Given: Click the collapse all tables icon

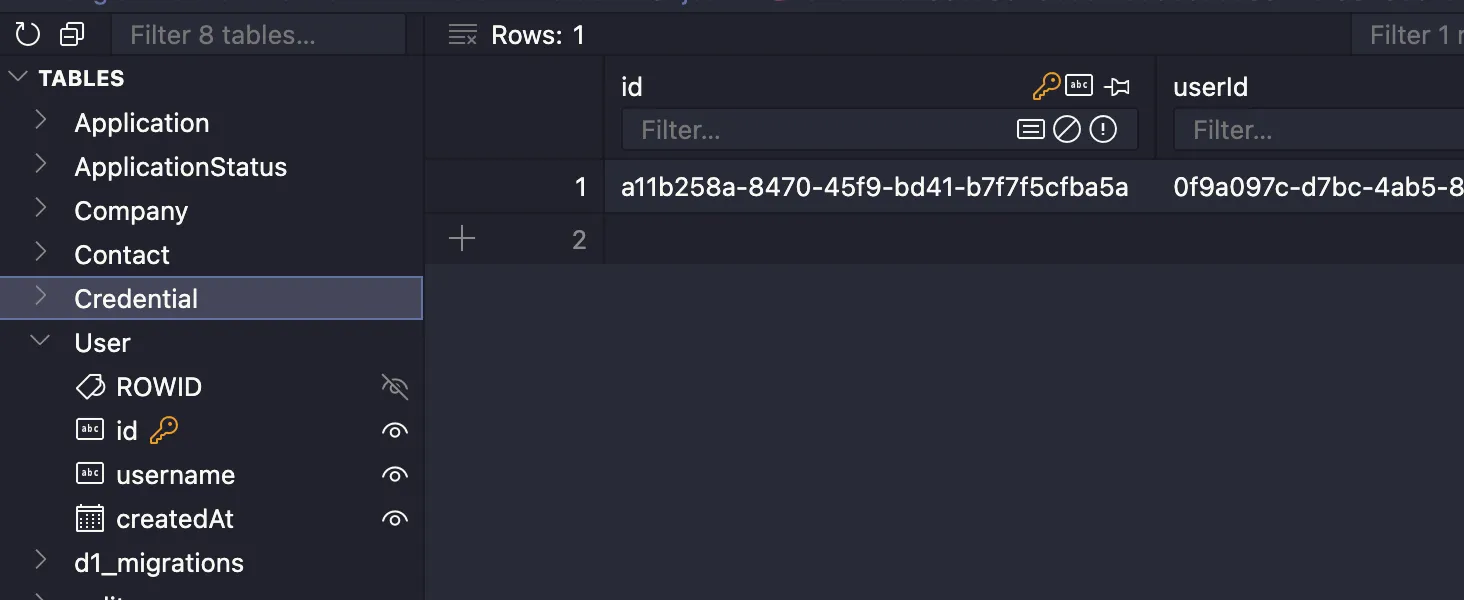Looking at the screenshot, I should (x=72, y=35).
